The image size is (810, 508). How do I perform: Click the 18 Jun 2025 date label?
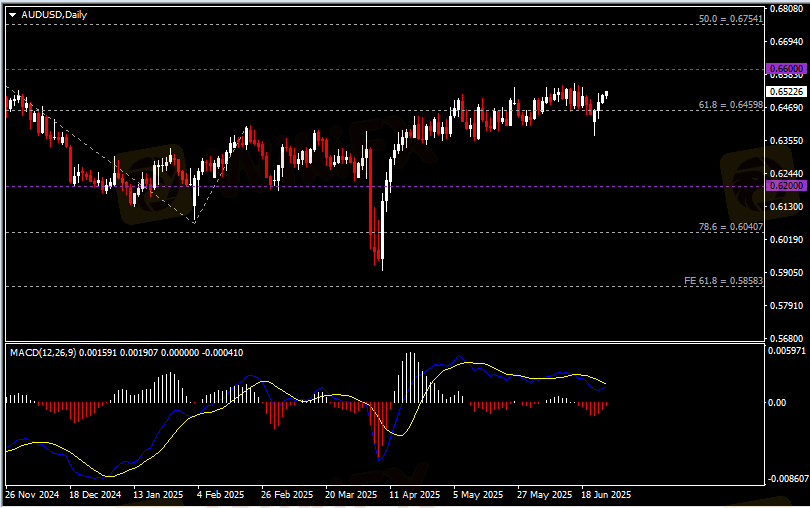pos(605,494)
